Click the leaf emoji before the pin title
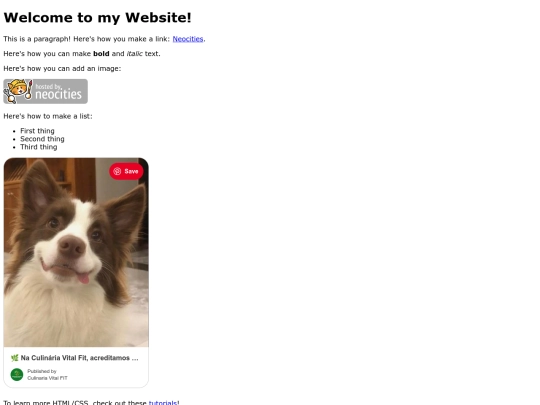This screenshot has height=405, width=540. 14,358
